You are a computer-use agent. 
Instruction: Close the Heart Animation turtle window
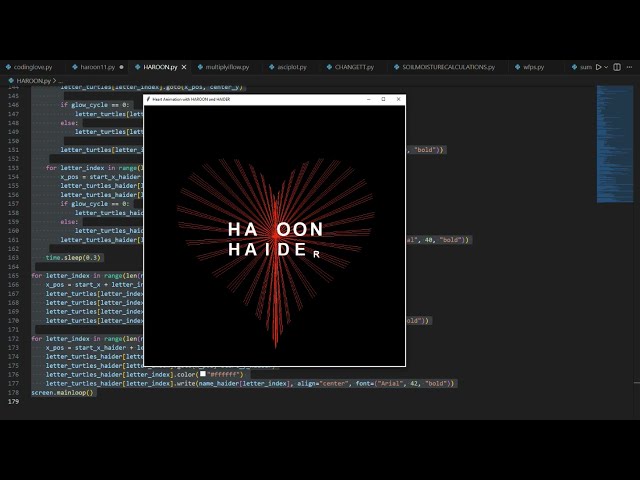point(398,99)
